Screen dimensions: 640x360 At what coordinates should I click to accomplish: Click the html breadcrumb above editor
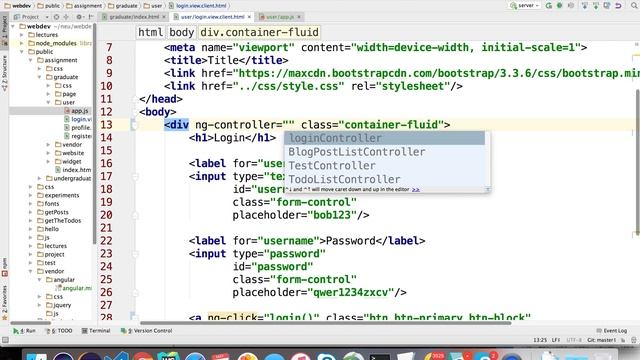tap(150, 32)
